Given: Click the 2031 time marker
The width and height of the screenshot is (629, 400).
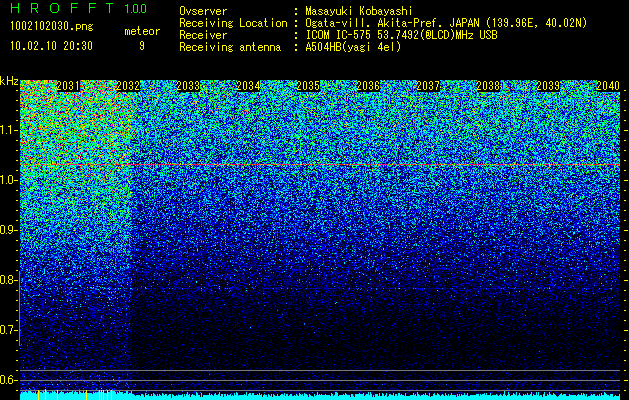Looking at the screenshot, I should click(68, 86).
